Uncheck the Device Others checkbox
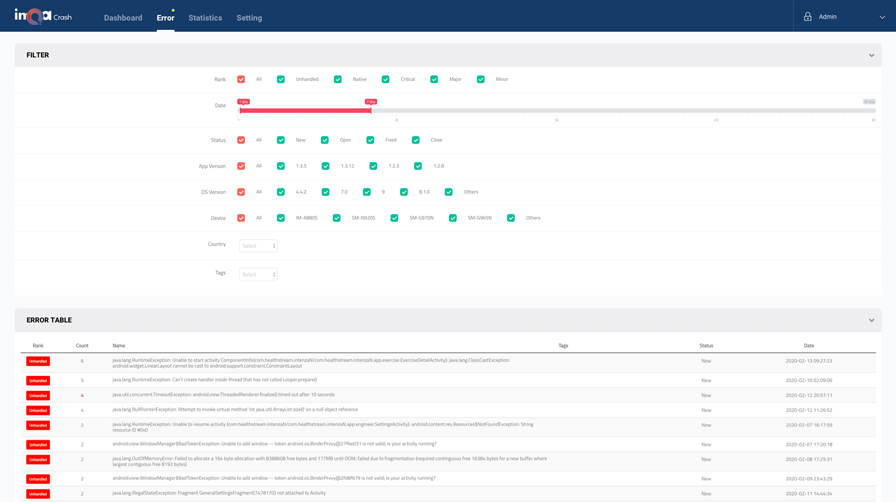 click(511, 218)
